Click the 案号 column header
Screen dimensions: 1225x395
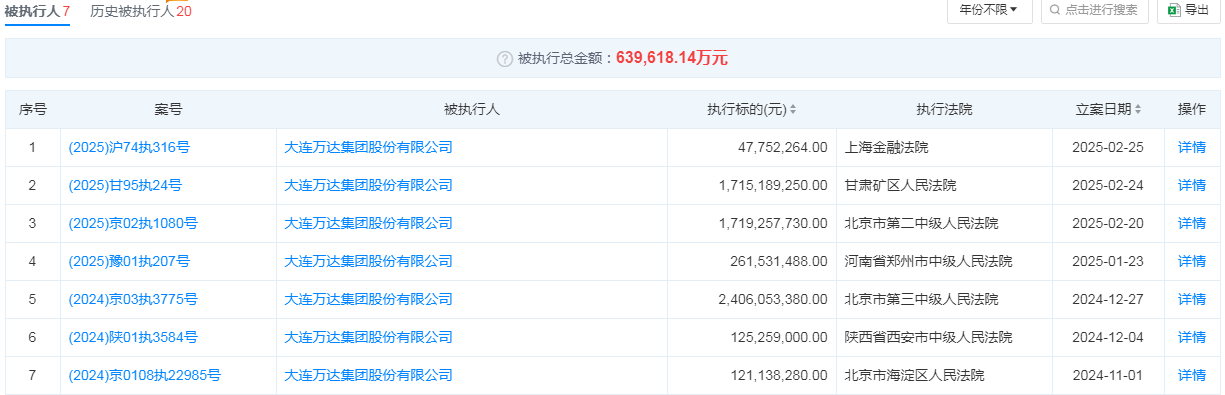168,110
